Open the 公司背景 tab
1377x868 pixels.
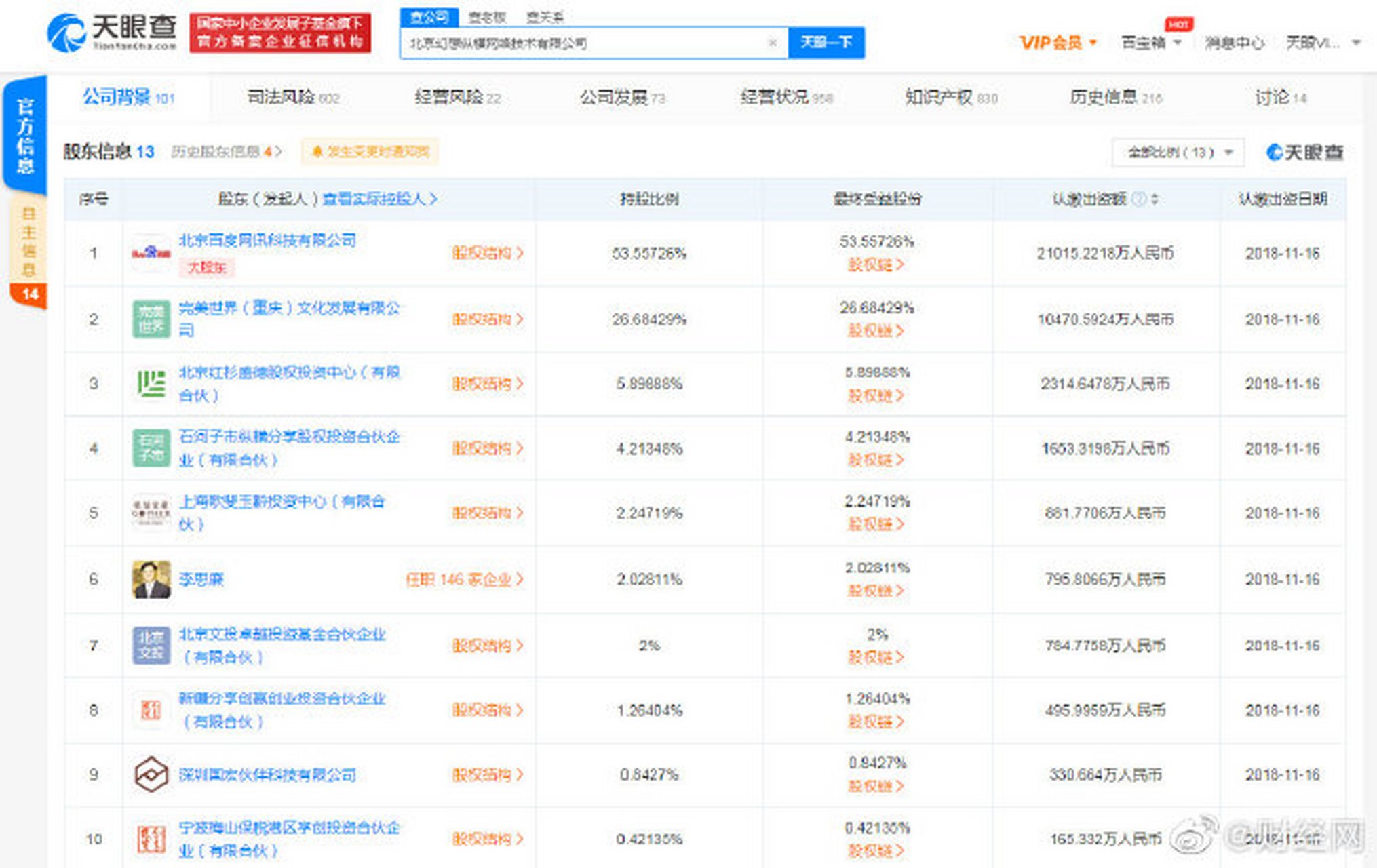[x=128, y=98]
